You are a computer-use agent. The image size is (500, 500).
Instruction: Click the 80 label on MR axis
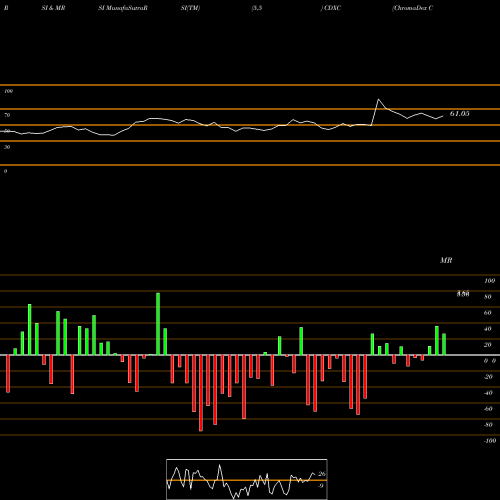click(488, 297)
